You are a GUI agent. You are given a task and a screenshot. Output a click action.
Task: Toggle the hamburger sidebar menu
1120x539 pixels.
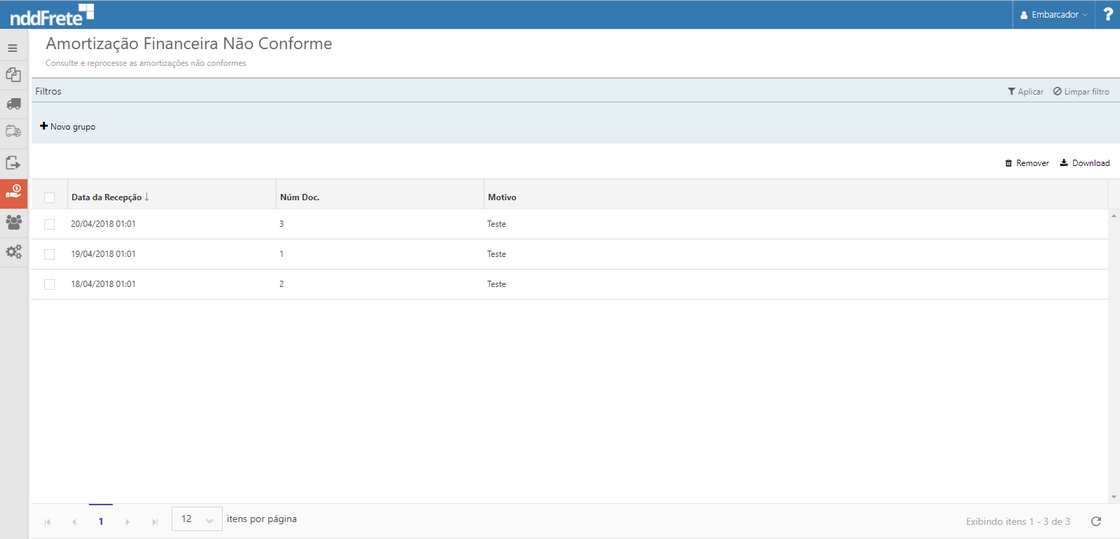(x=13, y=48)
